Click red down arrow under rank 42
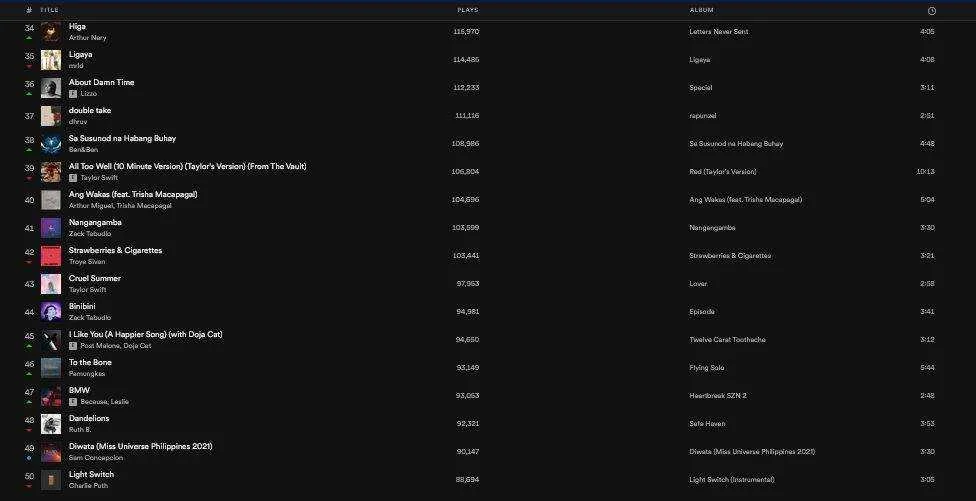976x501 pixels. pyautogui.click(x=29, y=262)
